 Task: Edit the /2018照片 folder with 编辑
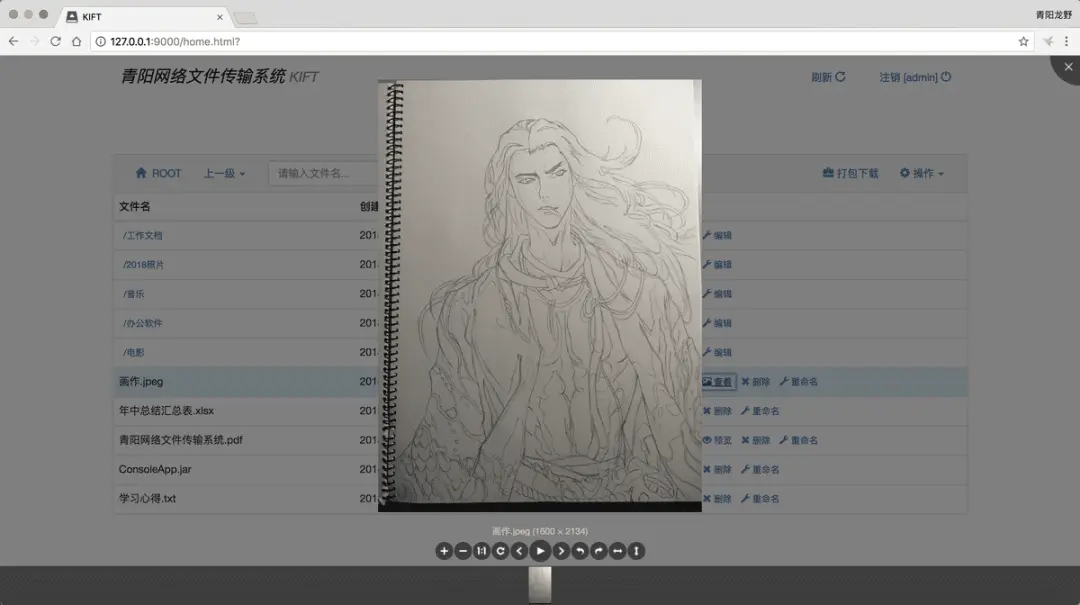717,265
